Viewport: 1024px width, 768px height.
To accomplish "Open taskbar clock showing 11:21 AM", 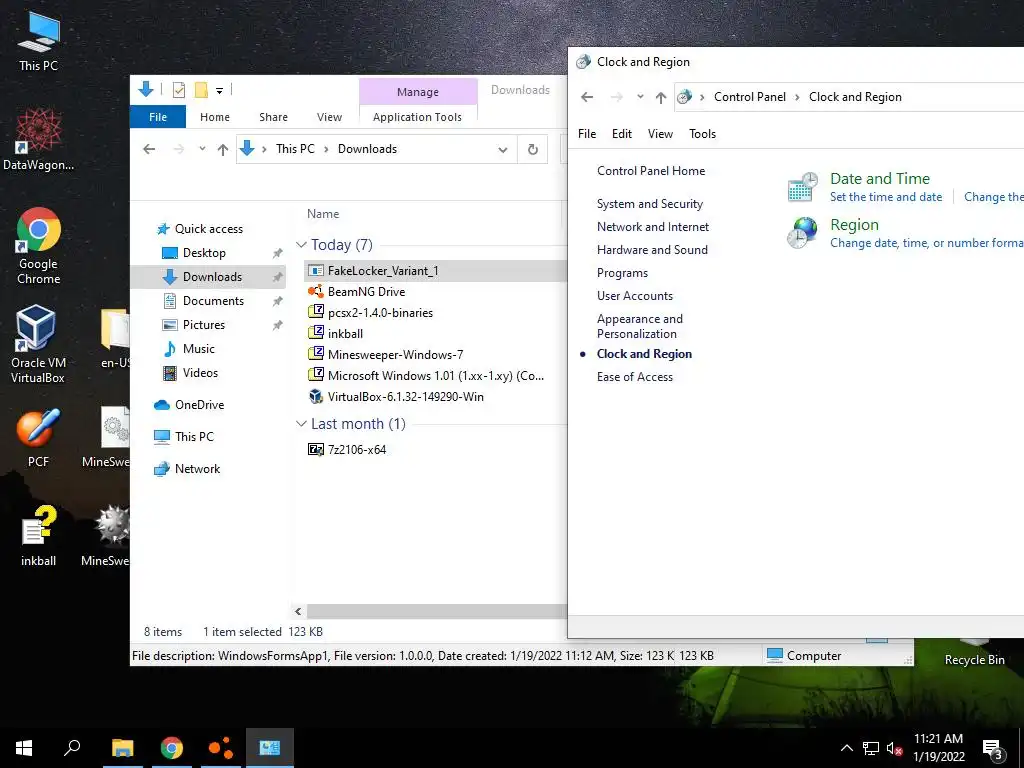I will click(938, 748).
